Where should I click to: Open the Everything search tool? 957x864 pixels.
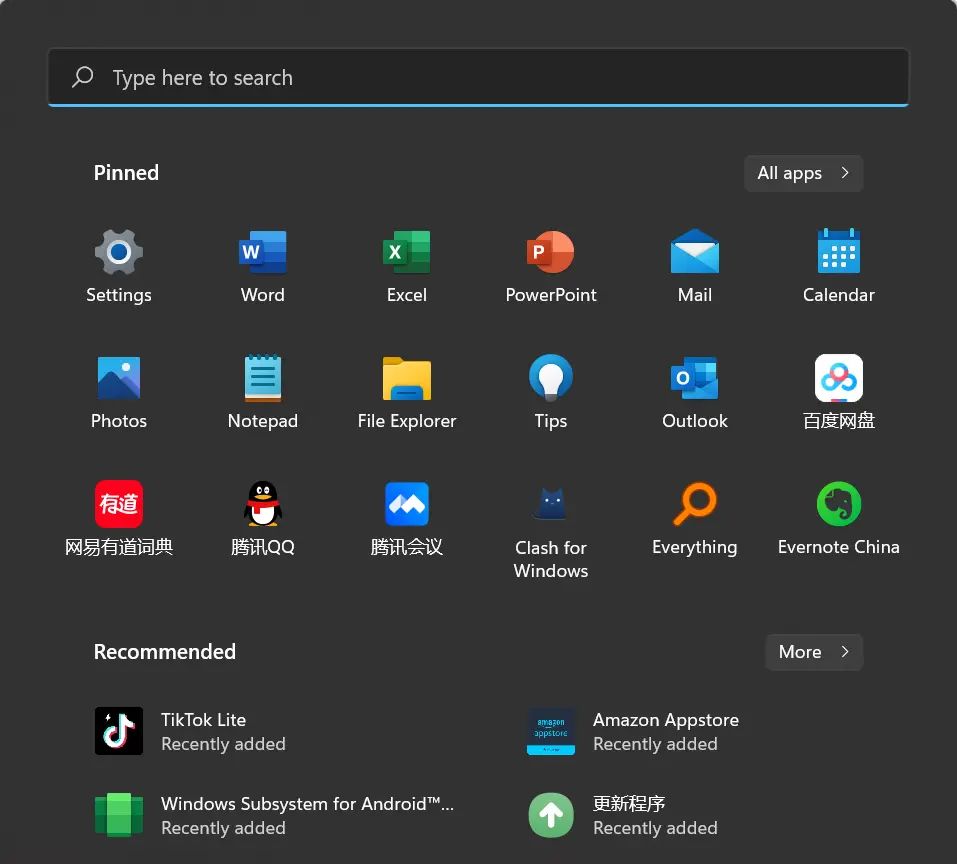[694, 515]
